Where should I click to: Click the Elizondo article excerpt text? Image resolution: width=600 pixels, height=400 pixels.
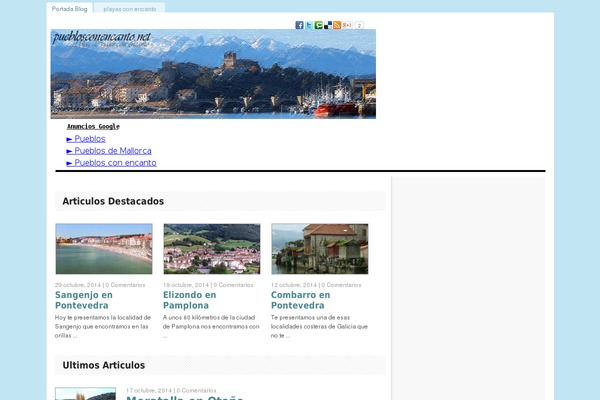(x=211, y=327)
